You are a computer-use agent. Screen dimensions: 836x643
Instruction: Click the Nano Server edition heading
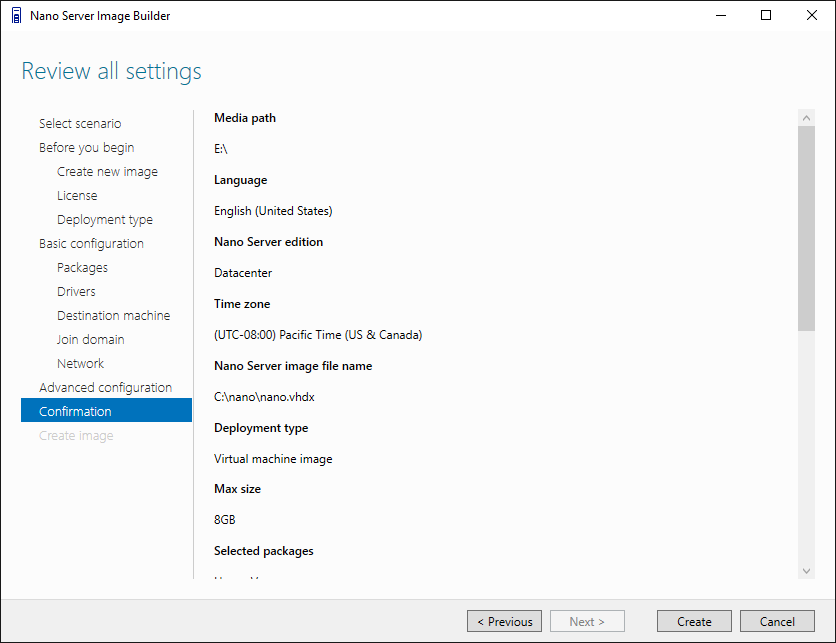[x=269, y=242]
